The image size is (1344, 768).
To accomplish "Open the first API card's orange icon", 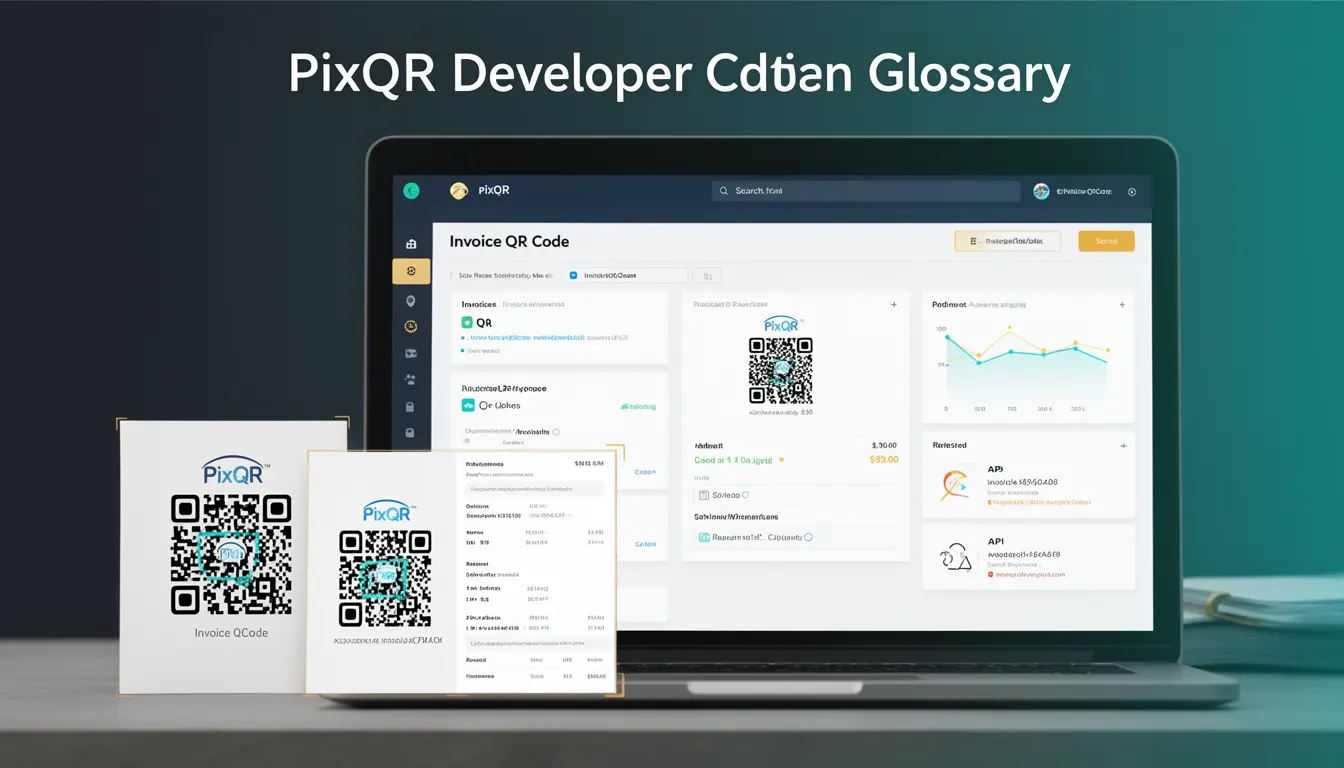I will [955, 485].
